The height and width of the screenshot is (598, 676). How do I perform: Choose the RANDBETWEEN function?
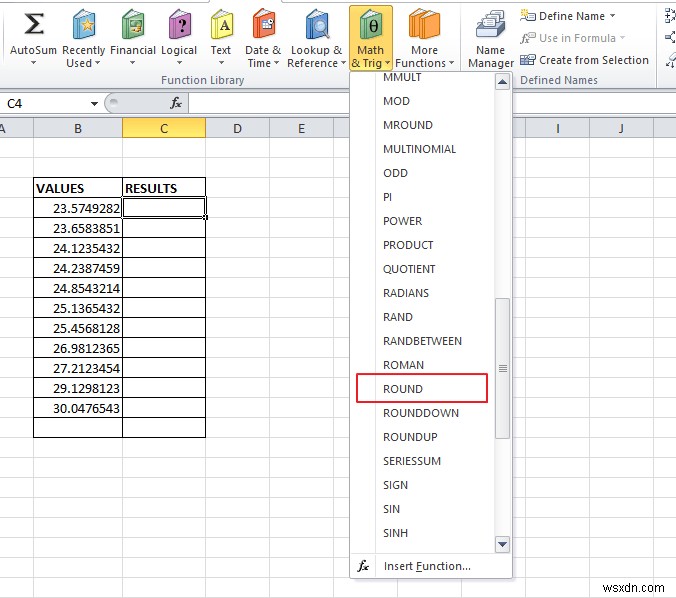(x=422, y=341)
